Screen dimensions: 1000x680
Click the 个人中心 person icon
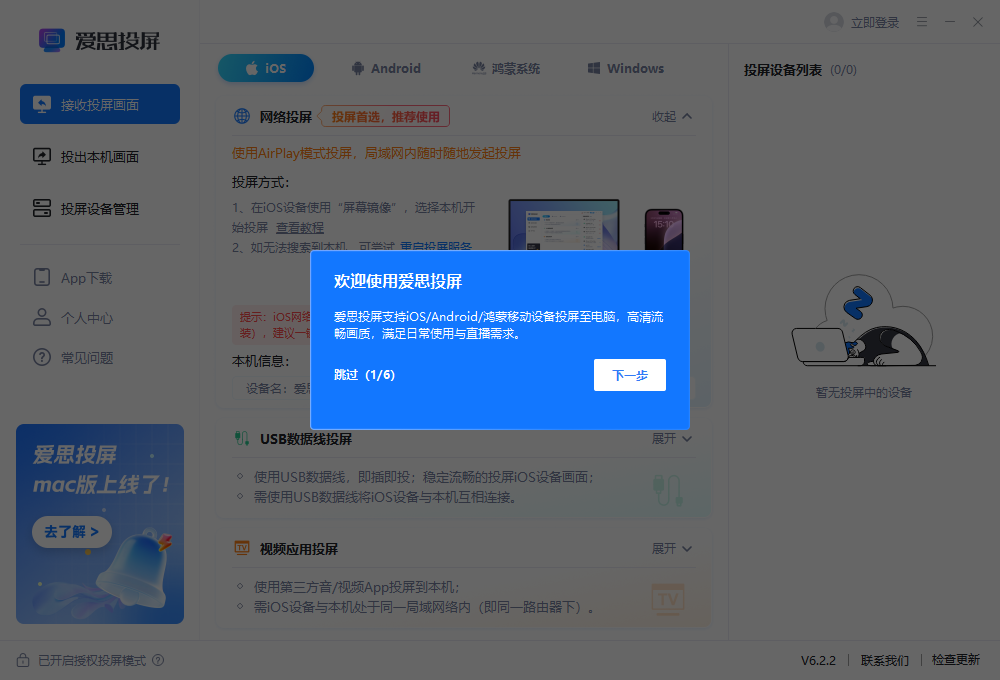42,317
